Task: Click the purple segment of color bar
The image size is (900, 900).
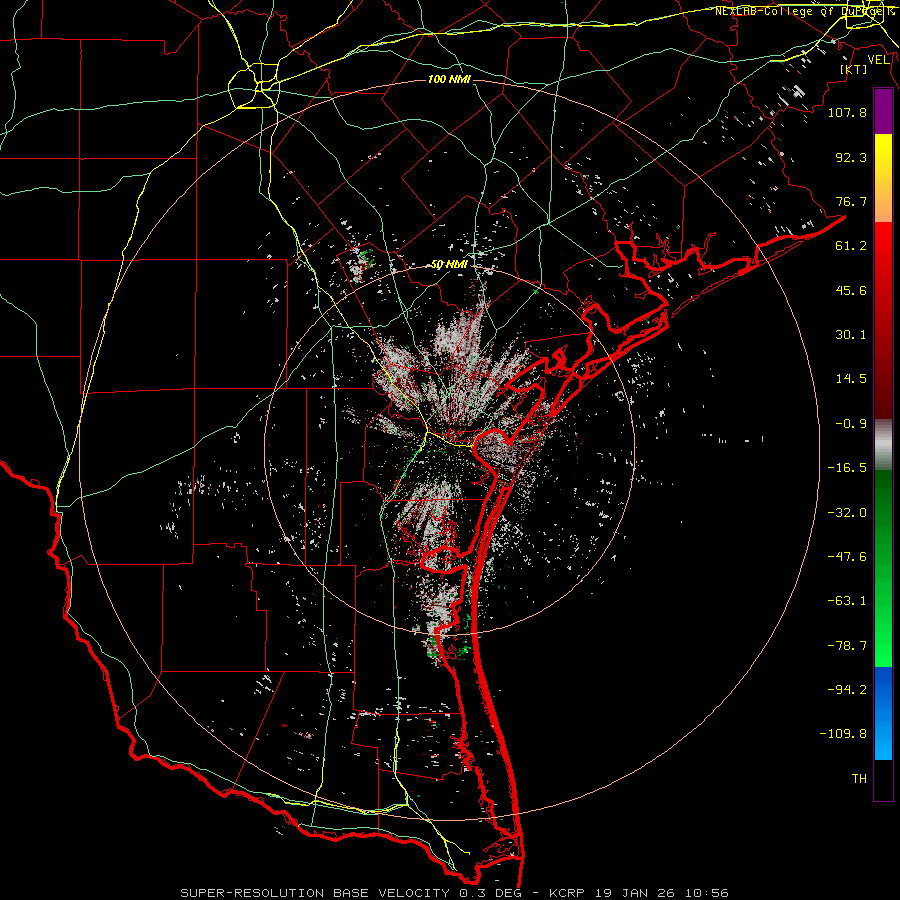Action: click(883, 111)
